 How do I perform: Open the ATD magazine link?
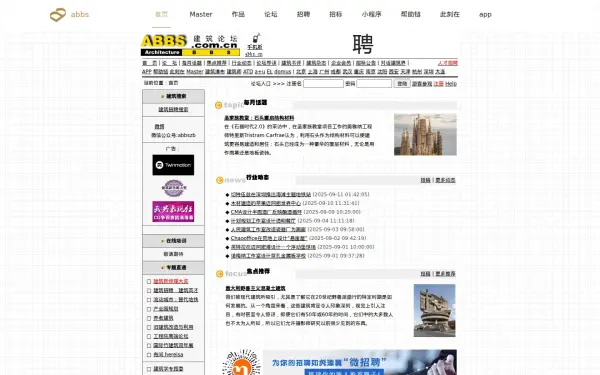[x=248, y=72]
